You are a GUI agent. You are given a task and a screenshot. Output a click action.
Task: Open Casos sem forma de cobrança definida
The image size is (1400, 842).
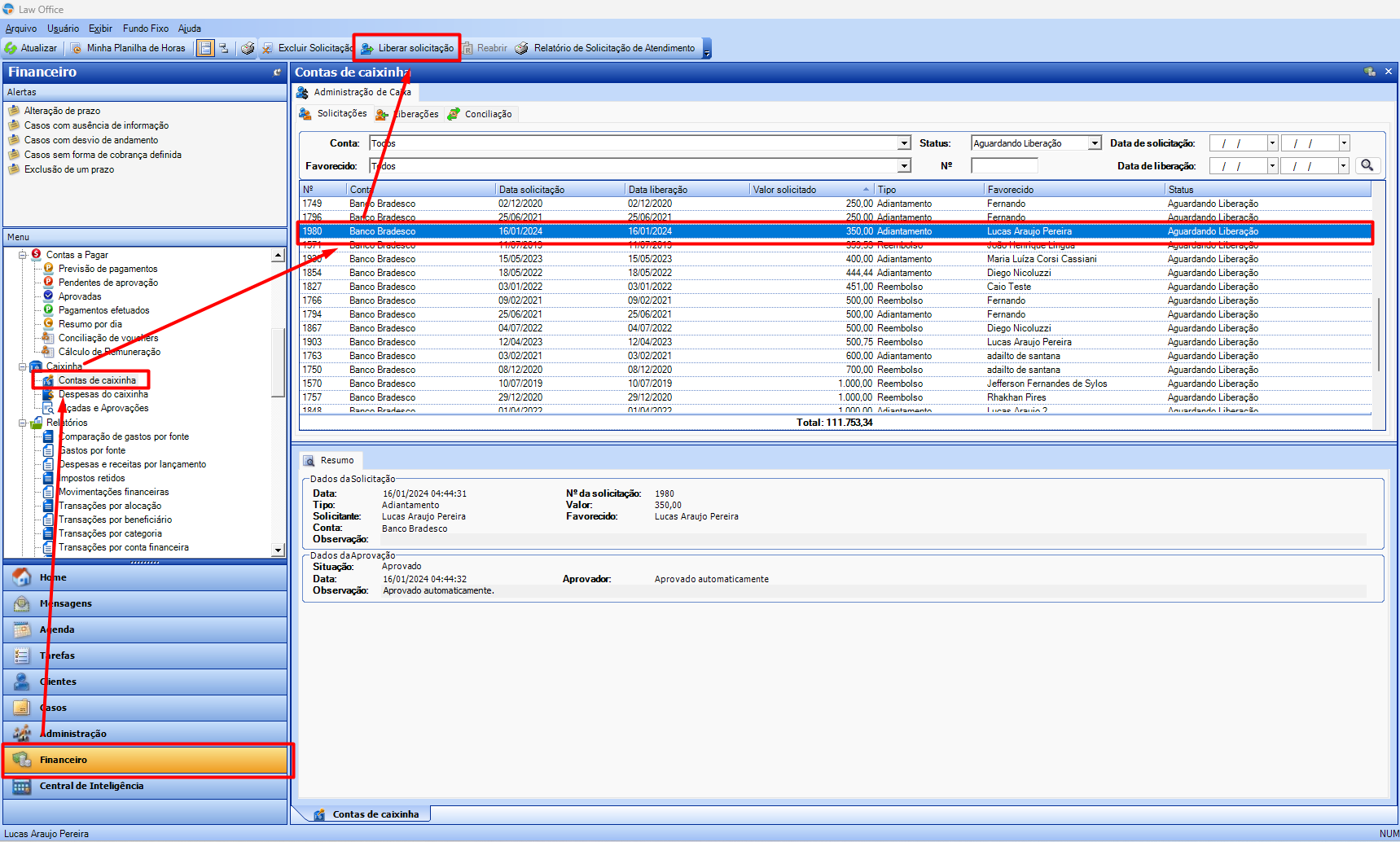coord(103,155)
